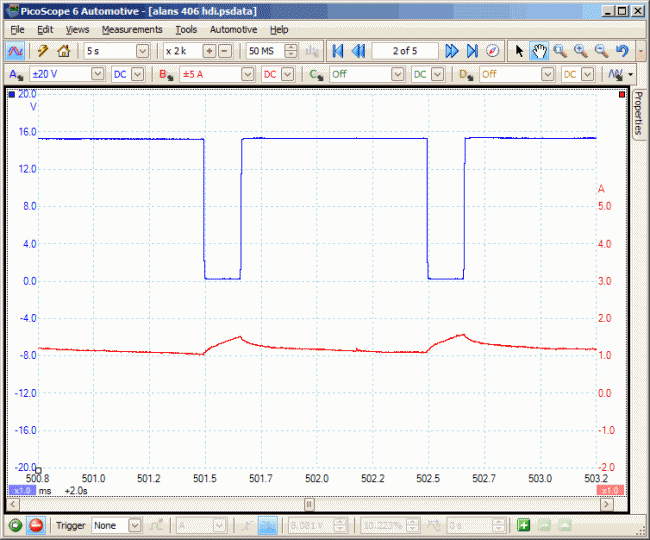Go to the next waveform buffer
Viewport: 650px width, 540px height.
(451, 51)
